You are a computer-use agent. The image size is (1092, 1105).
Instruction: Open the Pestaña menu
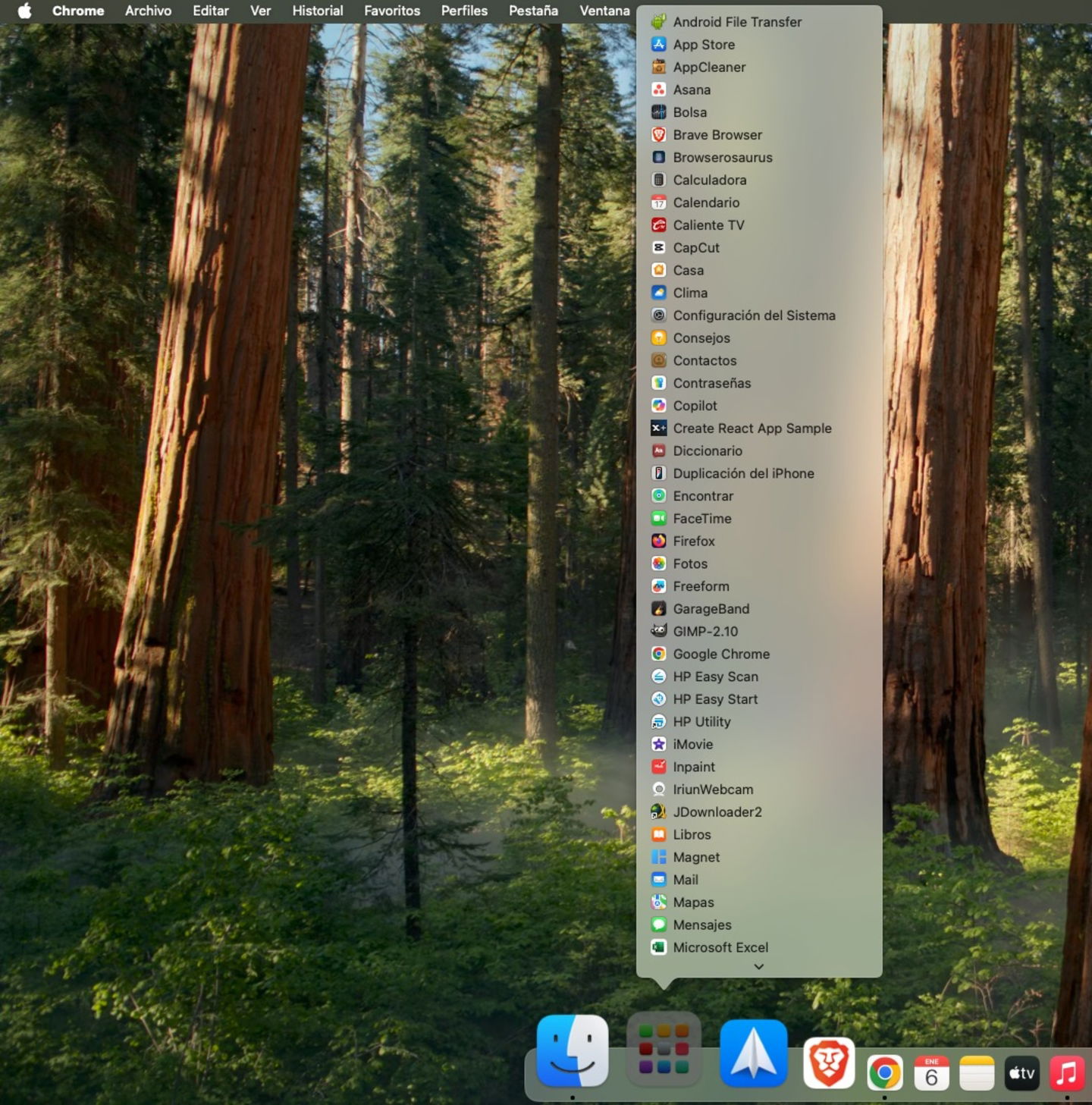[533, 11]
